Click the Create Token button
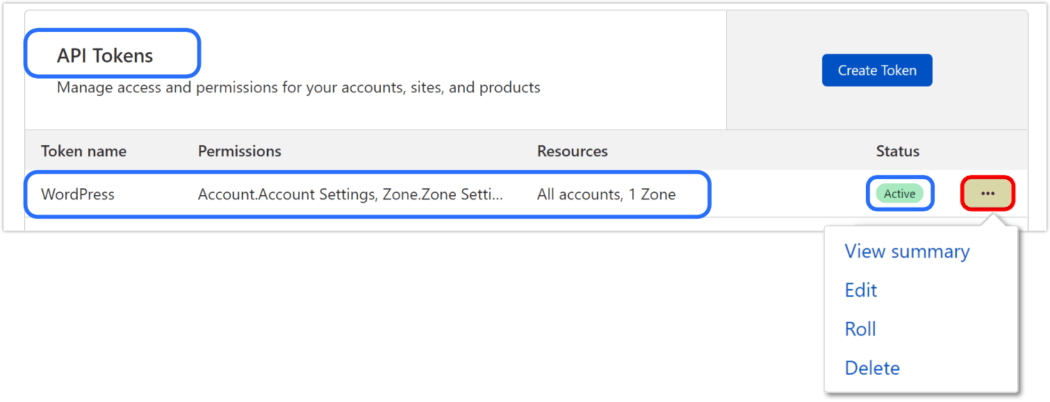Screen dimensions: 1050x402 877,70
